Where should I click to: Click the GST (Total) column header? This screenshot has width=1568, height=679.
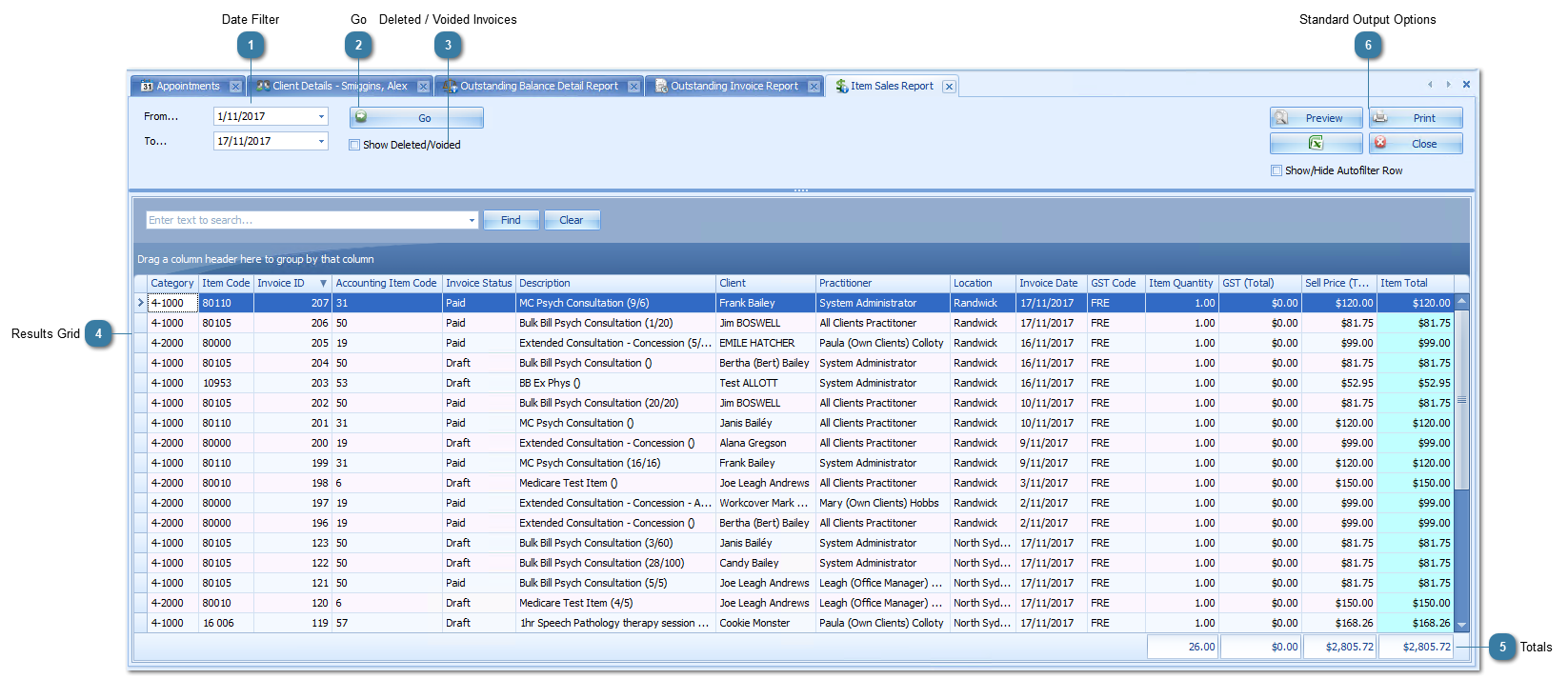(x=1260, y=283)
